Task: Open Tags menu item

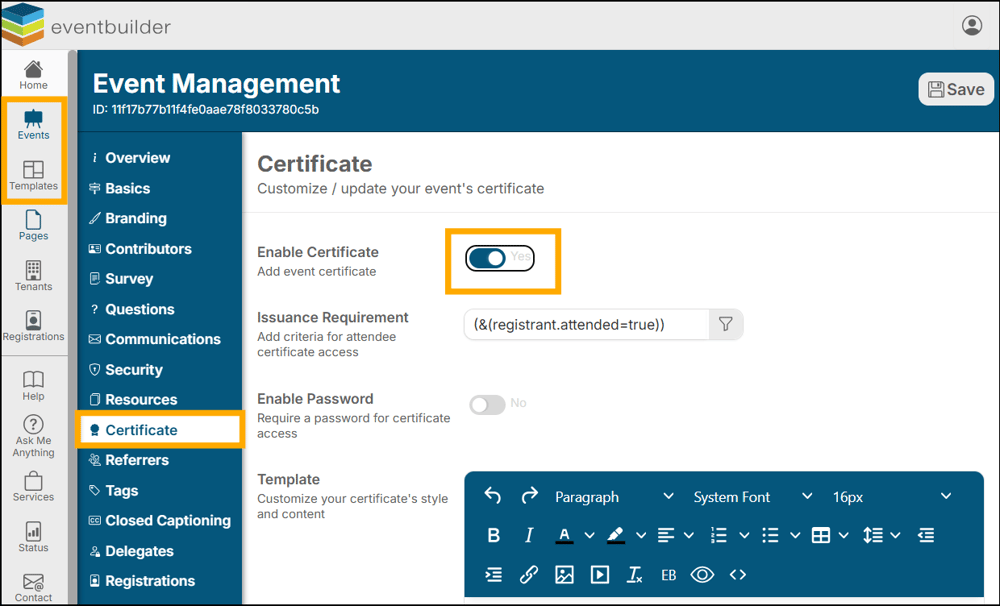Action: [159, 491]
